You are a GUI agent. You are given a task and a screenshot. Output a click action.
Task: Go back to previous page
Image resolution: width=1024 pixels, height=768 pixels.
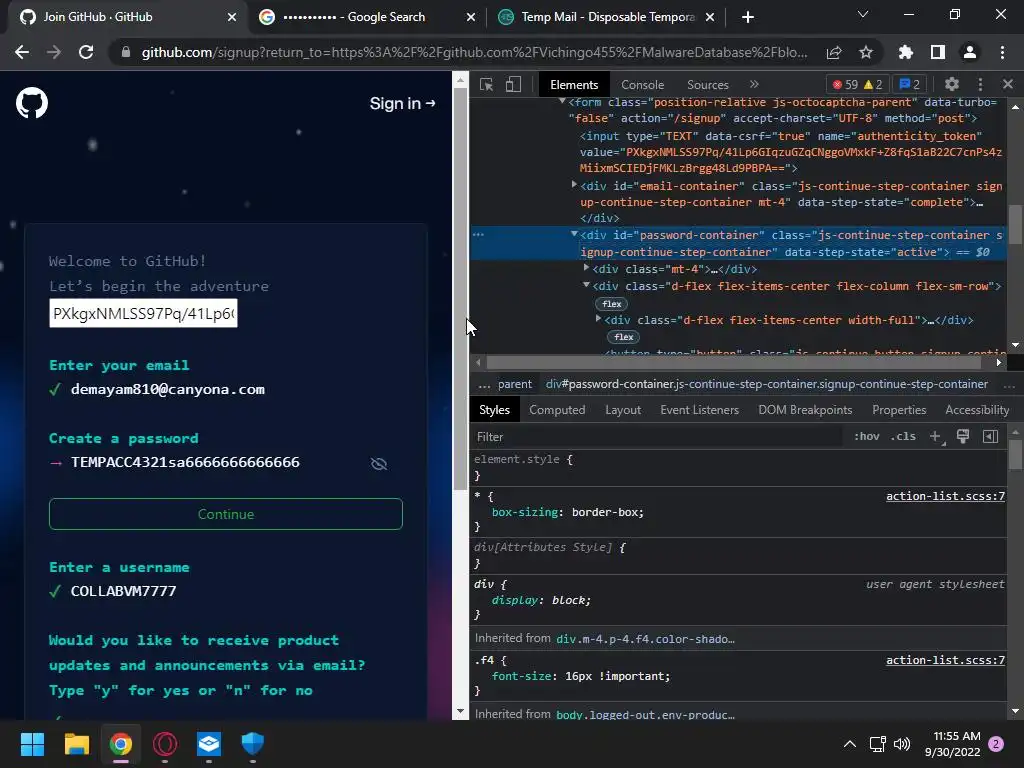22,52
